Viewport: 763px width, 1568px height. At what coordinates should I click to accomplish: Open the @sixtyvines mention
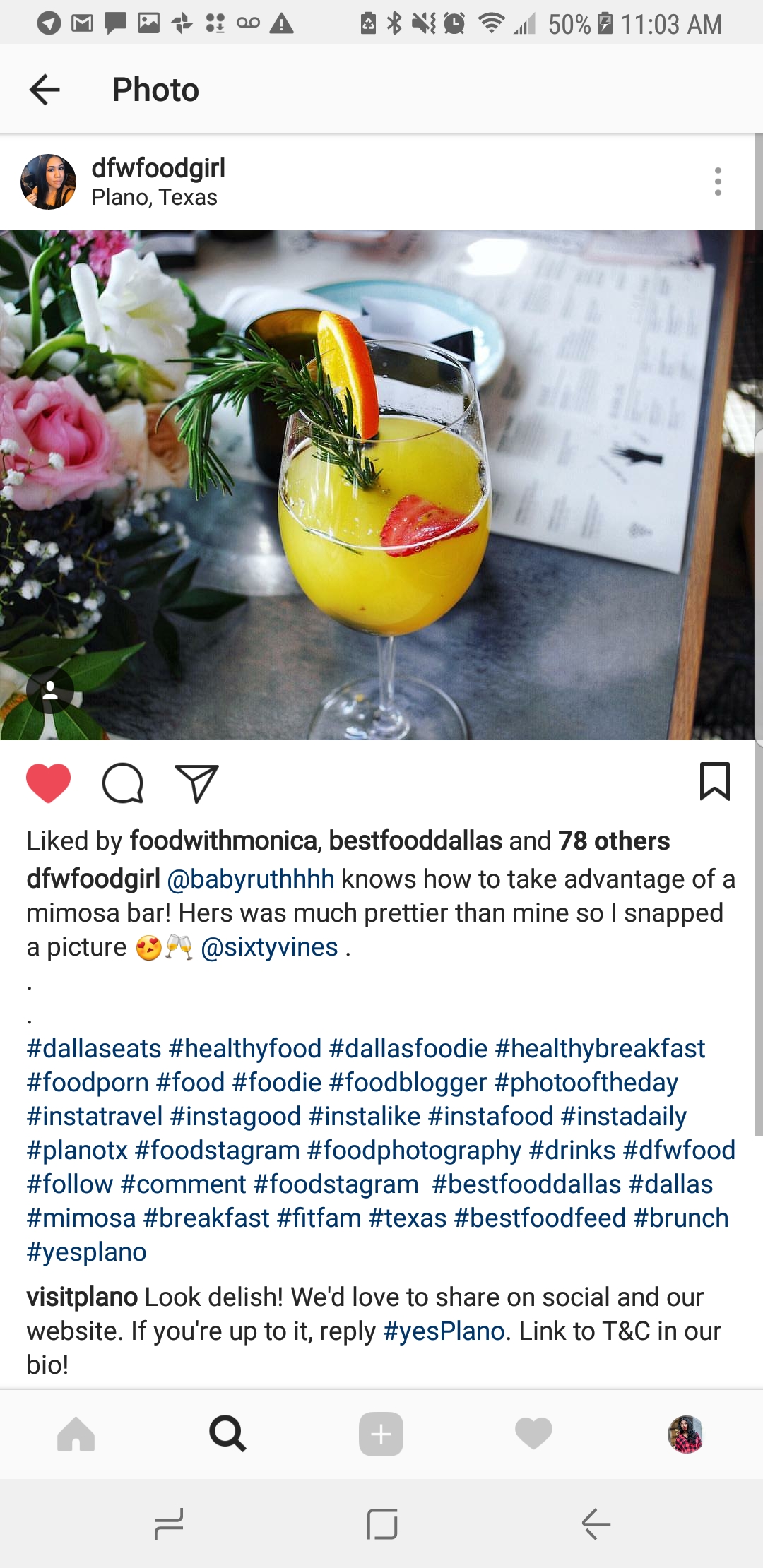(269, 946)
